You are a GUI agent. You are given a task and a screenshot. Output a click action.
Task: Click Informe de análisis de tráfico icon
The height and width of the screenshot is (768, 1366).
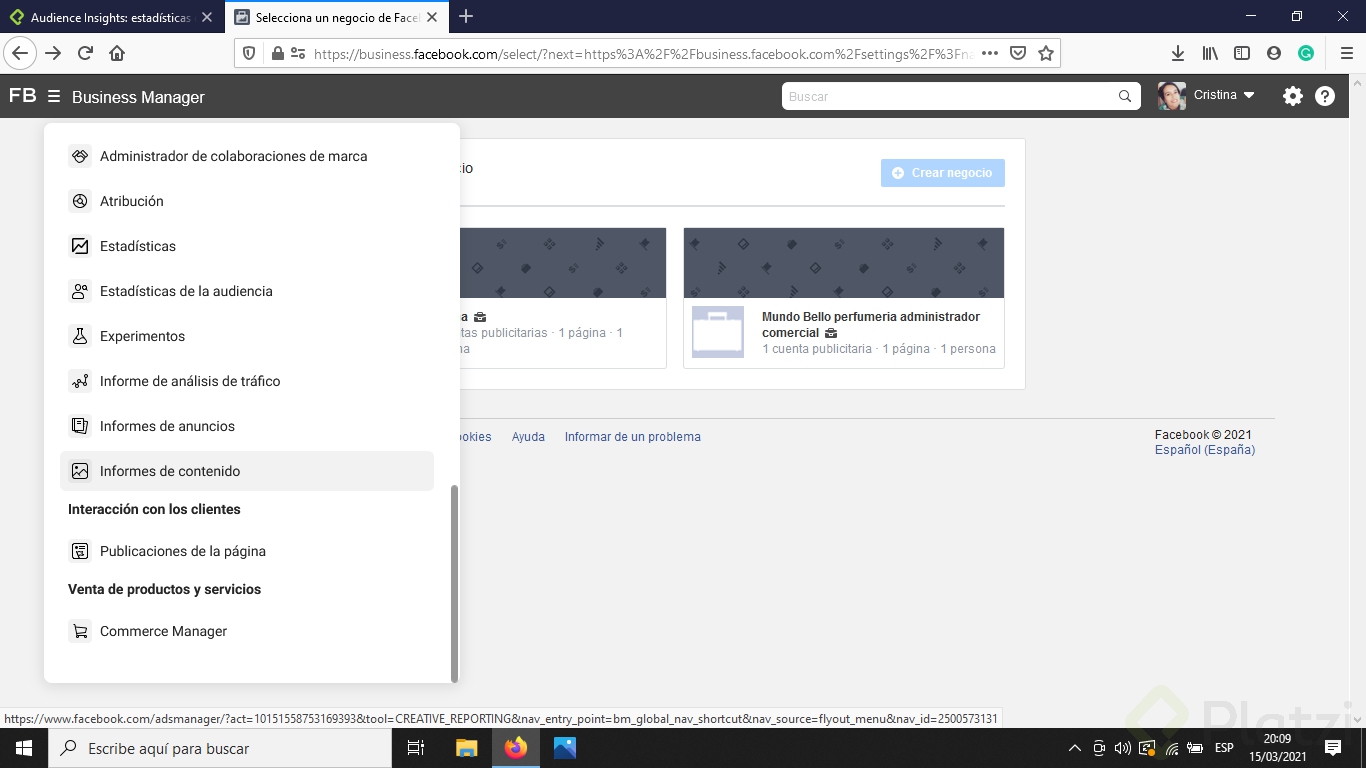point(80,381)
